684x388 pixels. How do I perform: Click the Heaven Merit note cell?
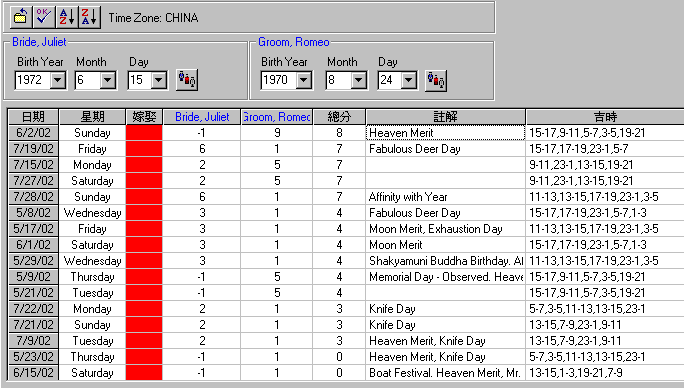pyautogui.click(x=445, y=133)
